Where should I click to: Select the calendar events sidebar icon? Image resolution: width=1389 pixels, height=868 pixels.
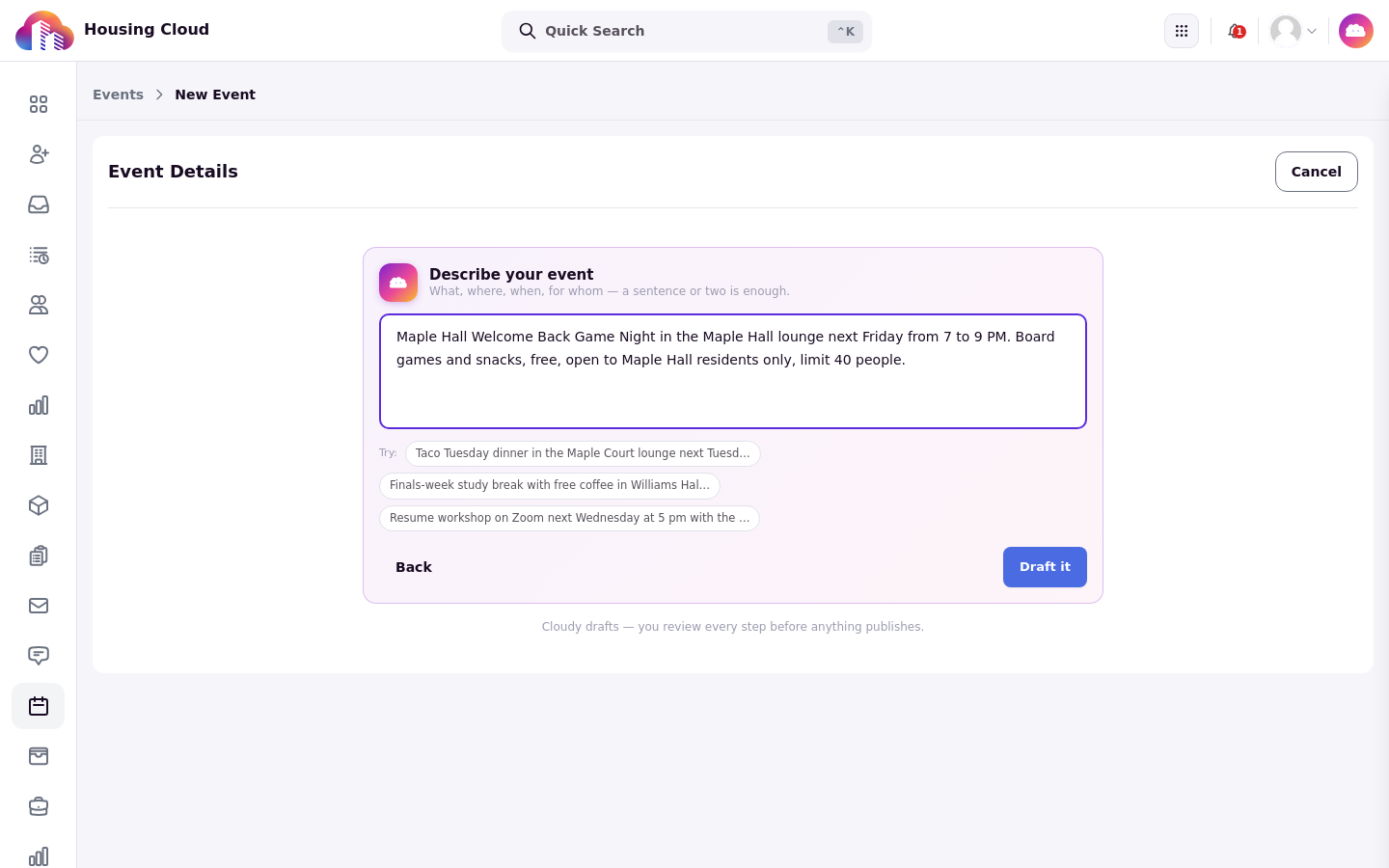[39, 706]
